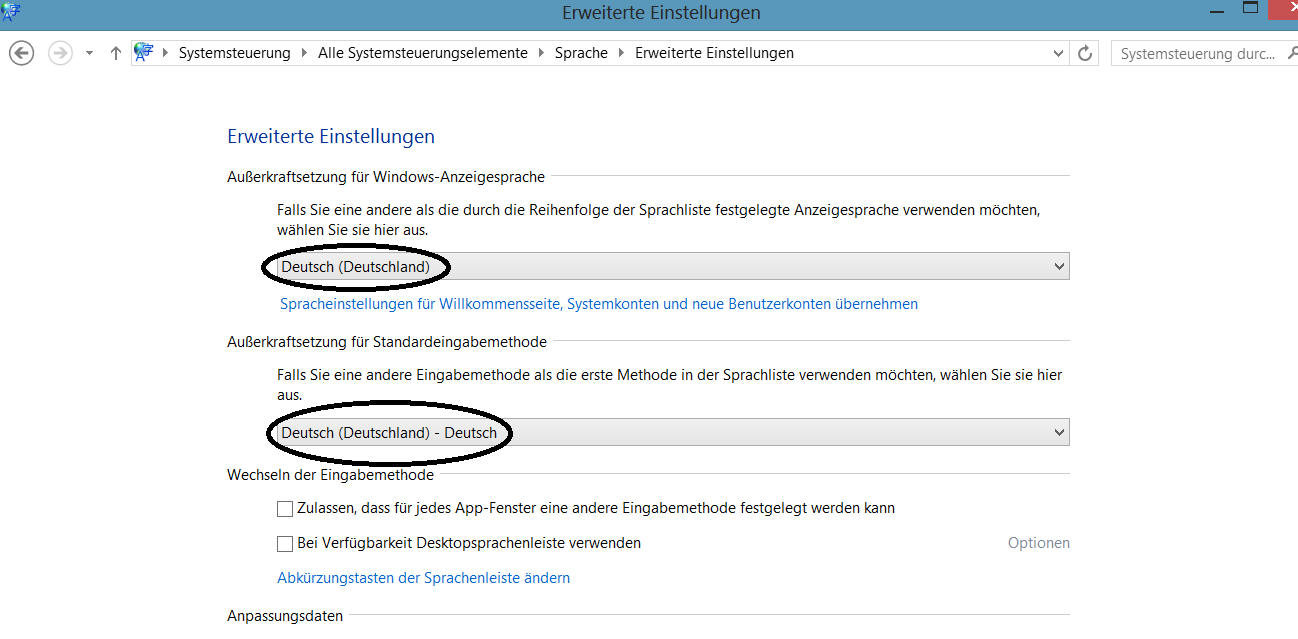Open address bar history dropdown
1298x639 pixels.
click(x=1060, y=53)
